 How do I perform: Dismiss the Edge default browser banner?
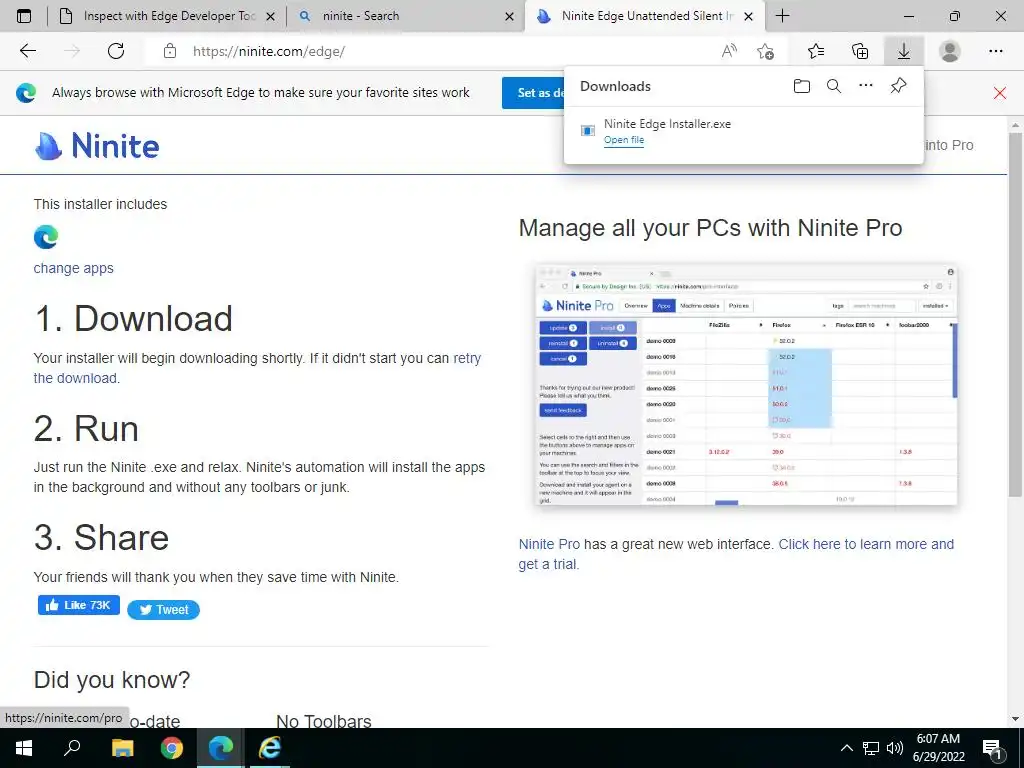click(x=999, y=93)
